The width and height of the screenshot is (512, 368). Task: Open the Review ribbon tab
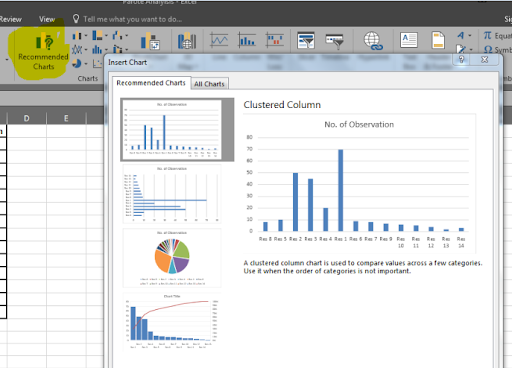11,19
